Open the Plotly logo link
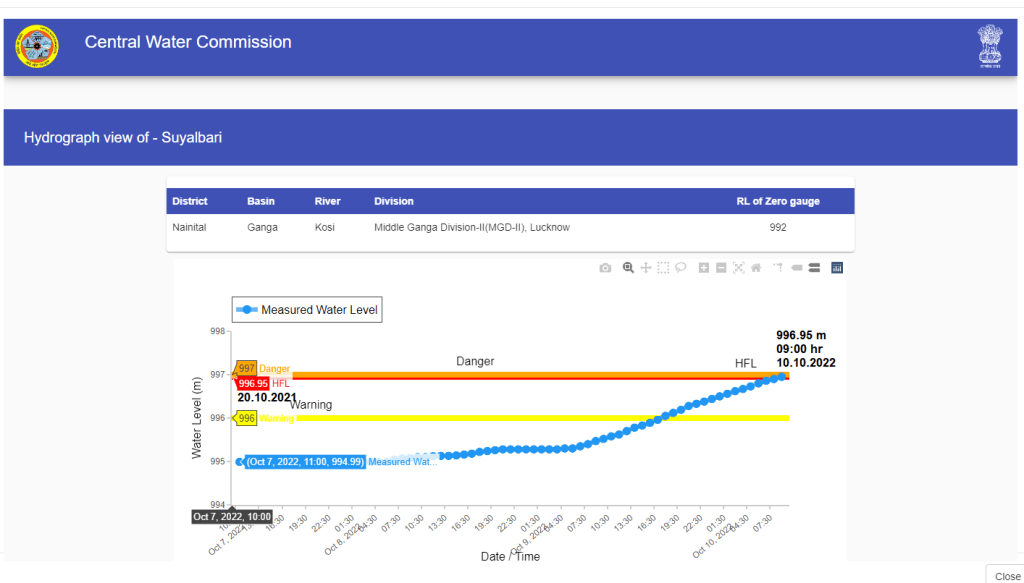Viewport: 1024px width, 583px height. [837, 268]
